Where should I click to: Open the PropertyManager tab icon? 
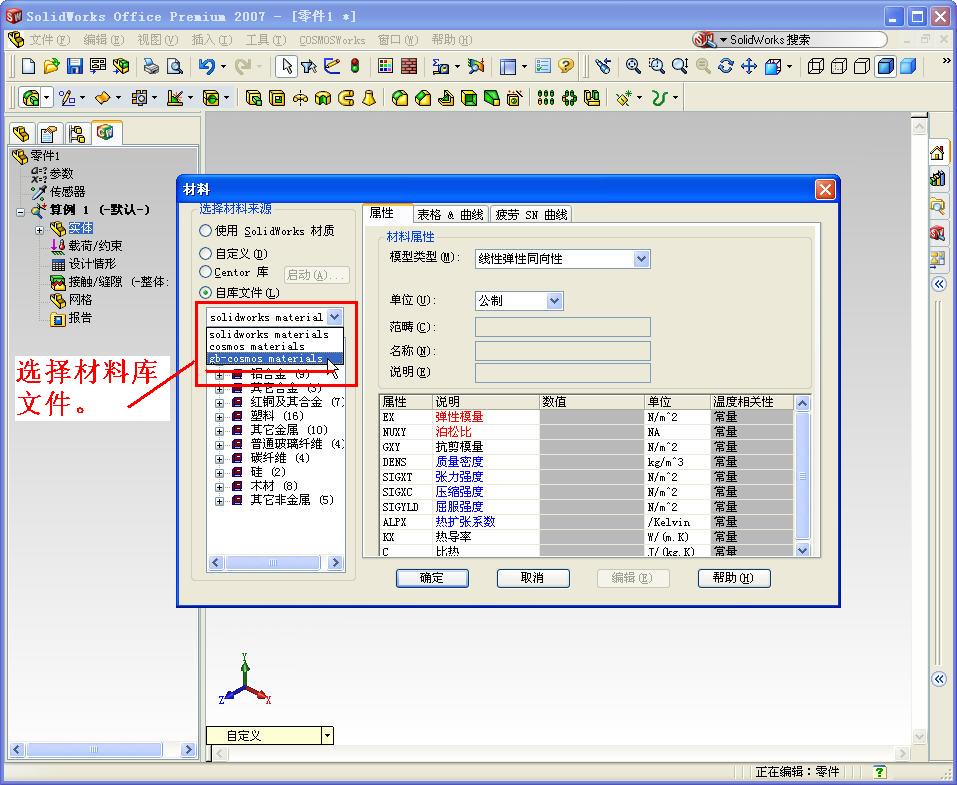point(49,133)
